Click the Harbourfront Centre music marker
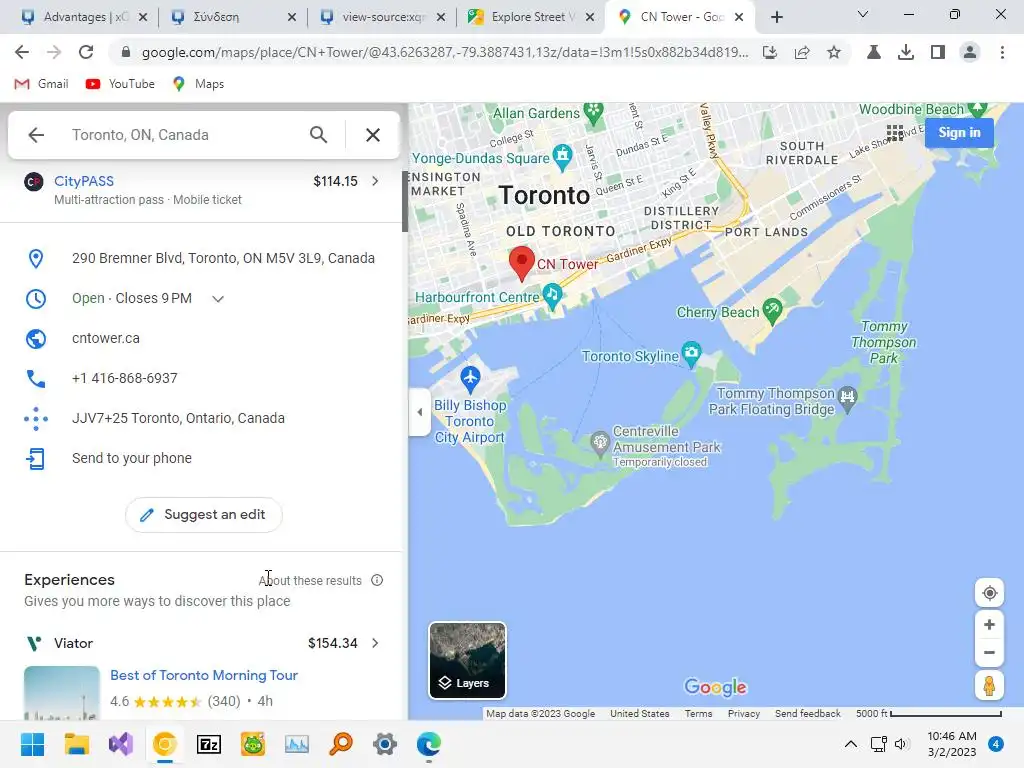1024x768 pixels. coord(552,296)
